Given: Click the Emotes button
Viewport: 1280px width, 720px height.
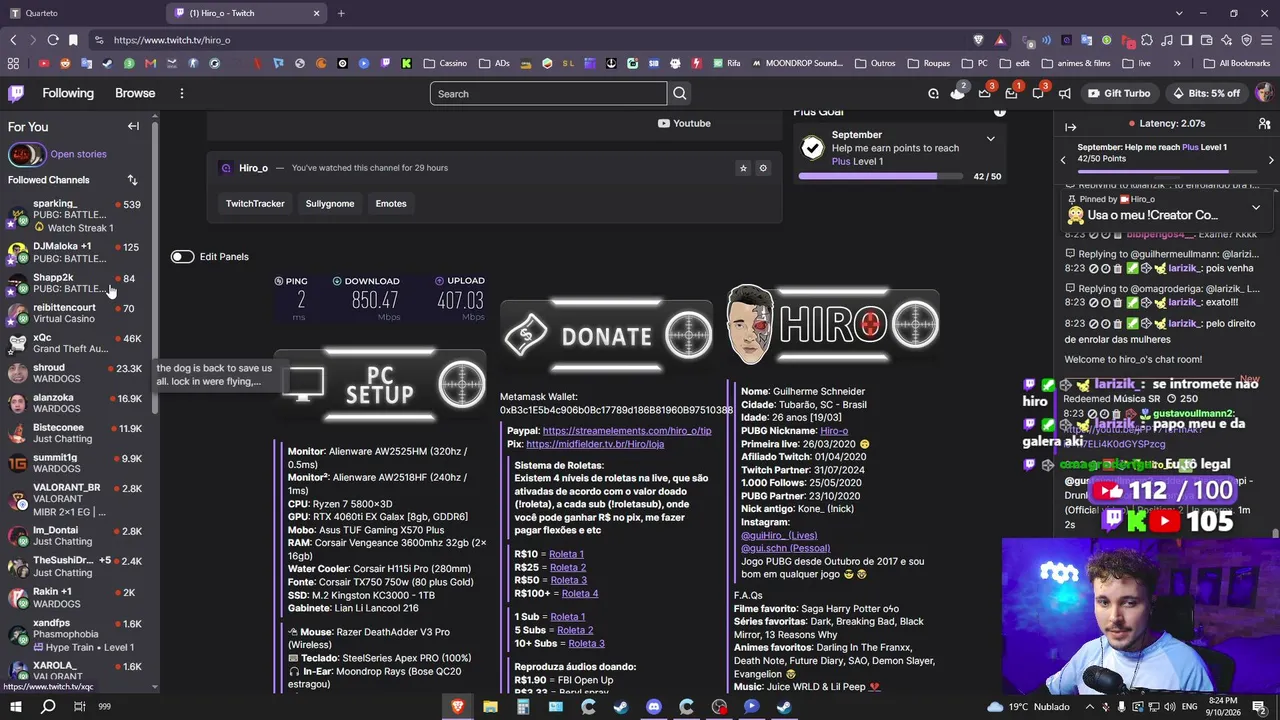Looking at the screenshot, I should point(391,203).
